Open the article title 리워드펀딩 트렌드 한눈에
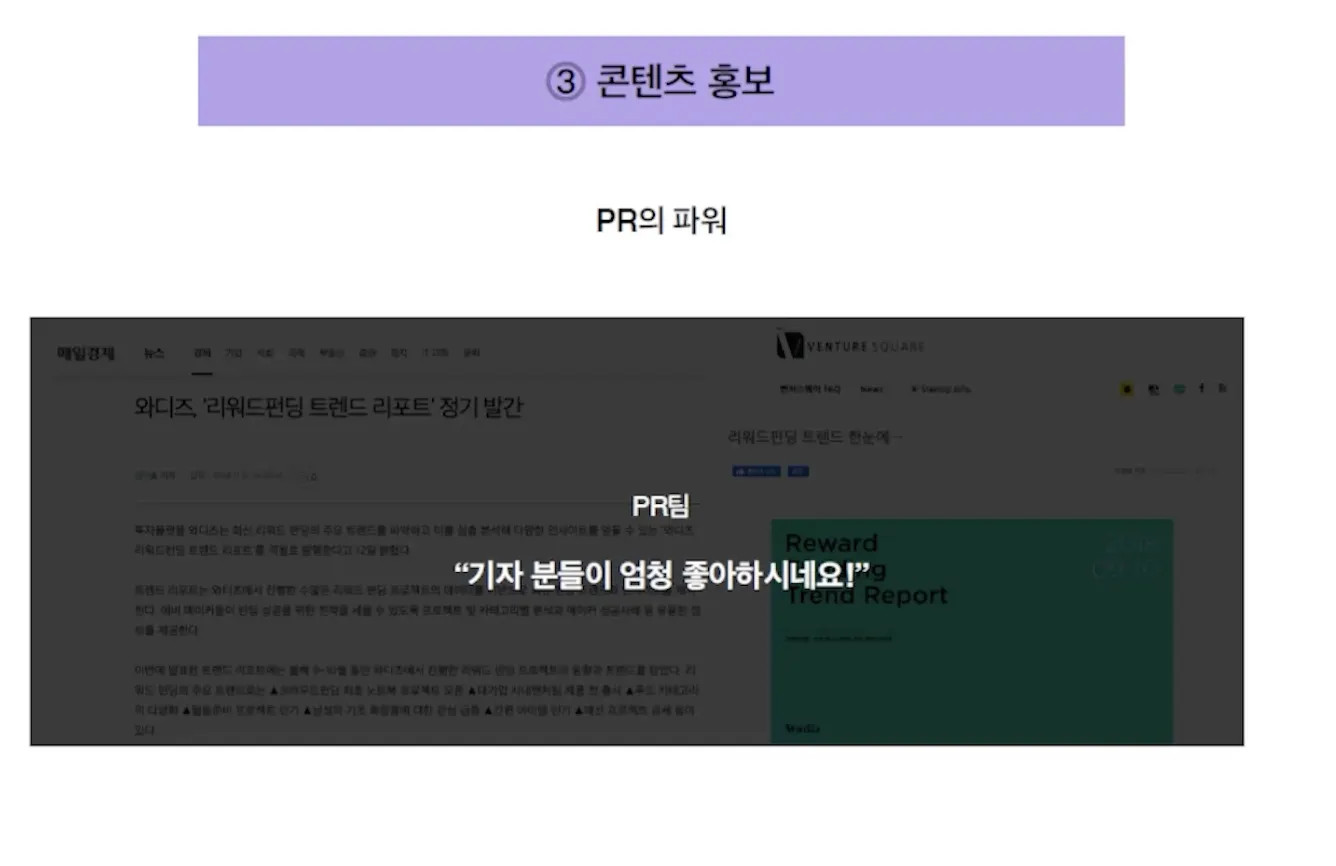Screen dimensions: 1336x866 tap(816, 437)
